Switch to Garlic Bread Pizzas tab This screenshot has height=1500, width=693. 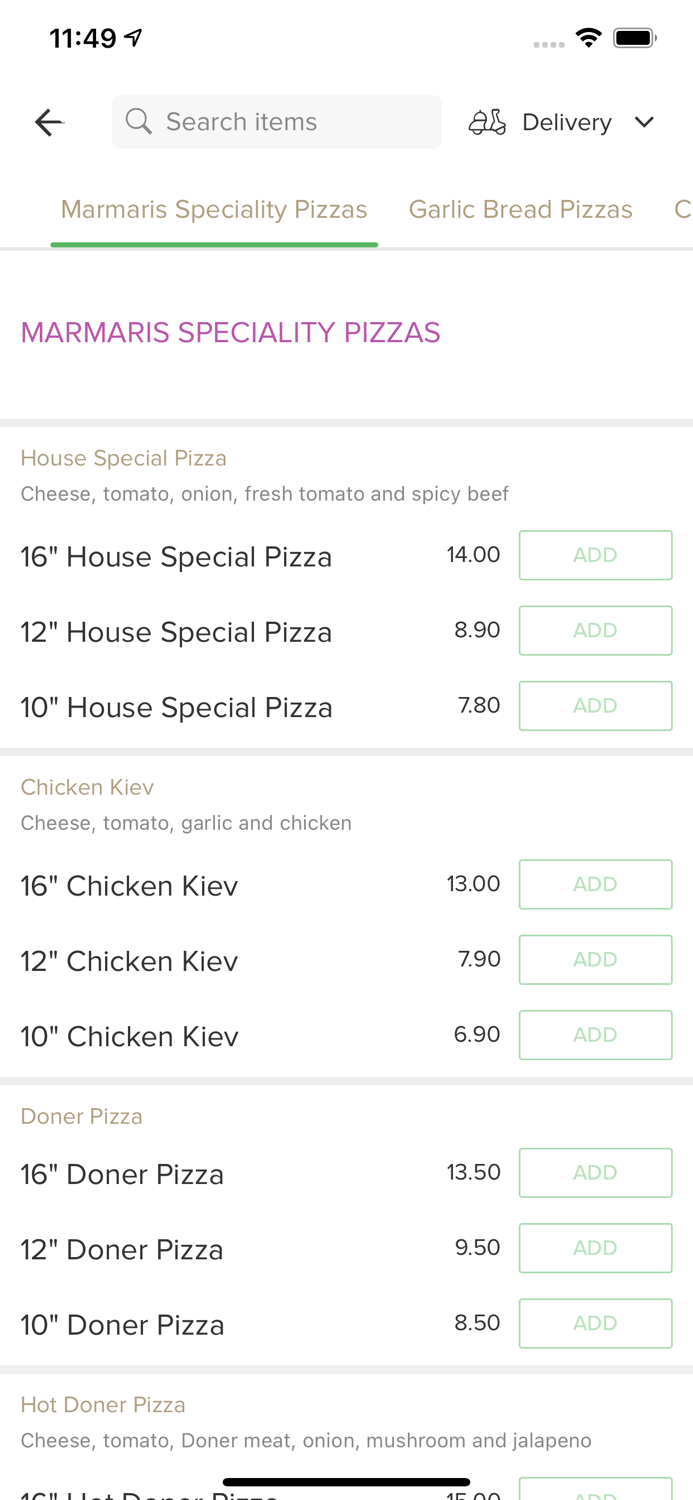pyautogui.click(x=521, y=209)
